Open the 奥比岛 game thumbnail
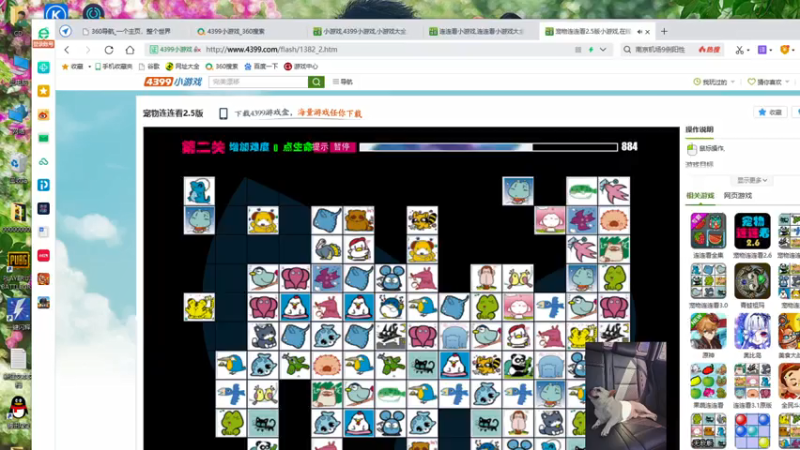Screen dimensions: 800x450 pyautogui.click(x=752, y=331)
